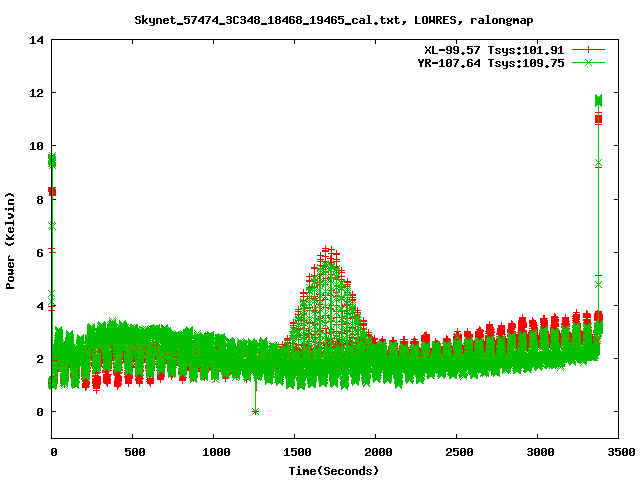Click the y-axis tick label 12

pyautogui.click(x=36, y=93)
